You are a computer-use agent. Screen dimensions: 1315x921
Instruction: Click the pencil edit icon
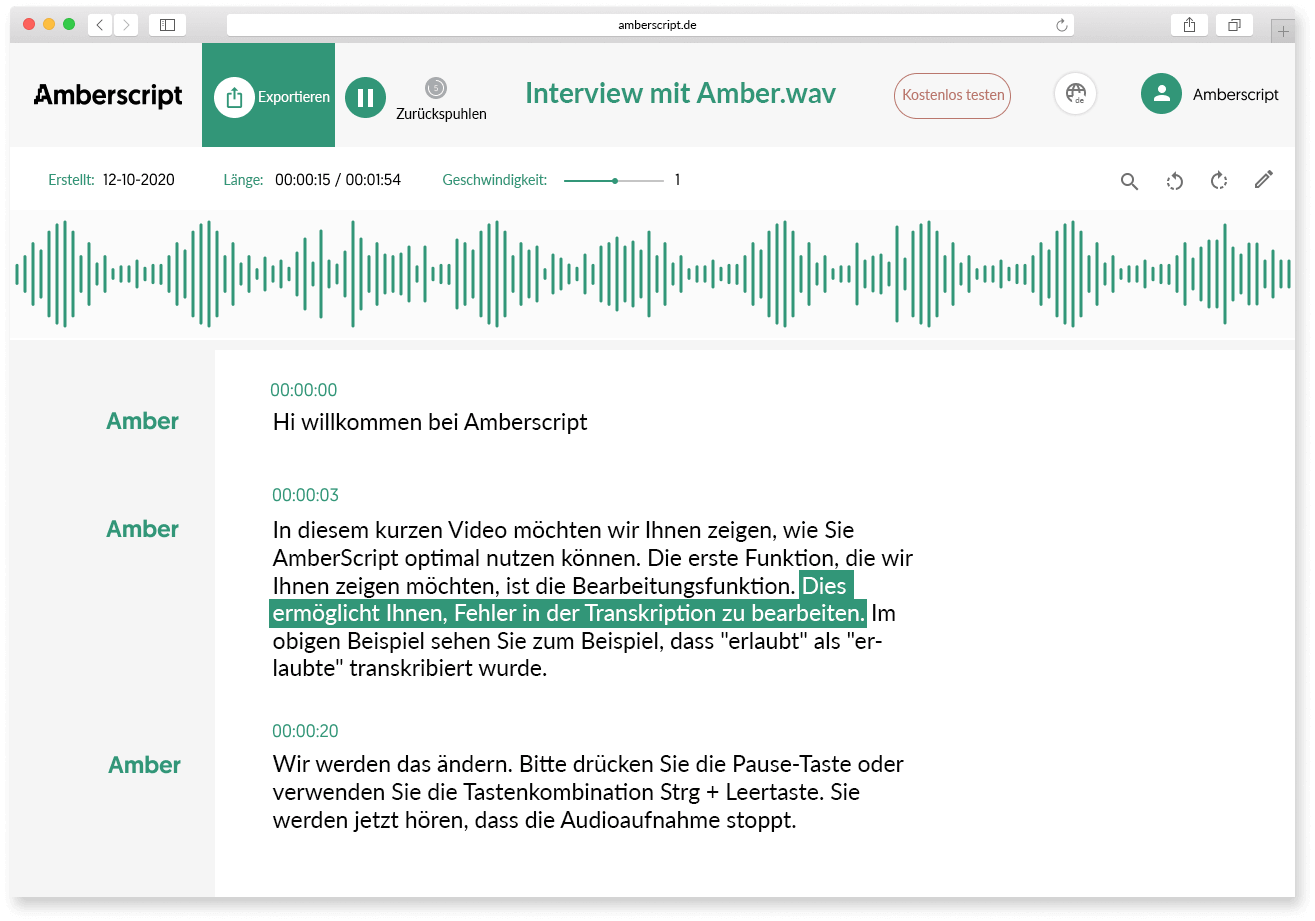coord(1264,180)
